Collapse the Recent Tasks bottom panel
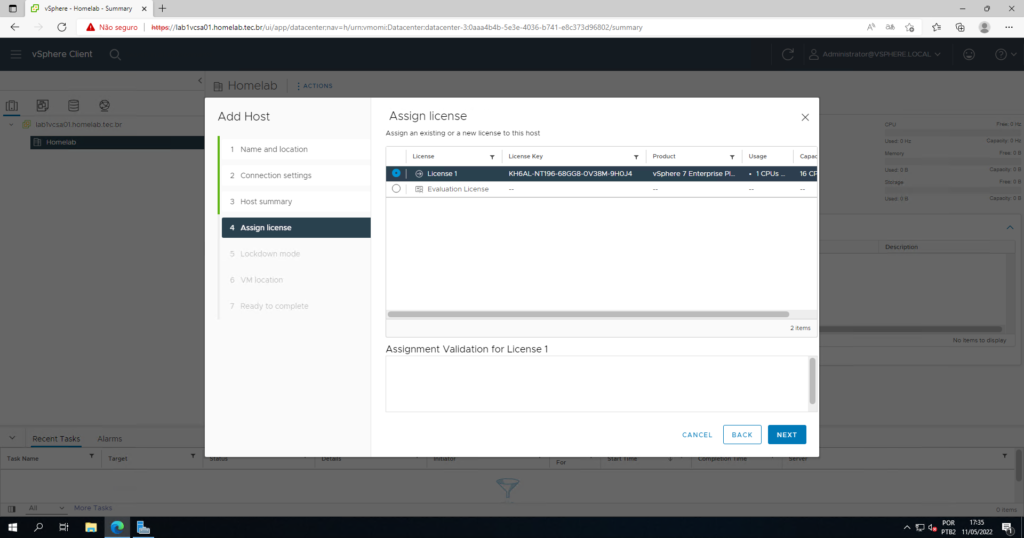 point(12,438)
